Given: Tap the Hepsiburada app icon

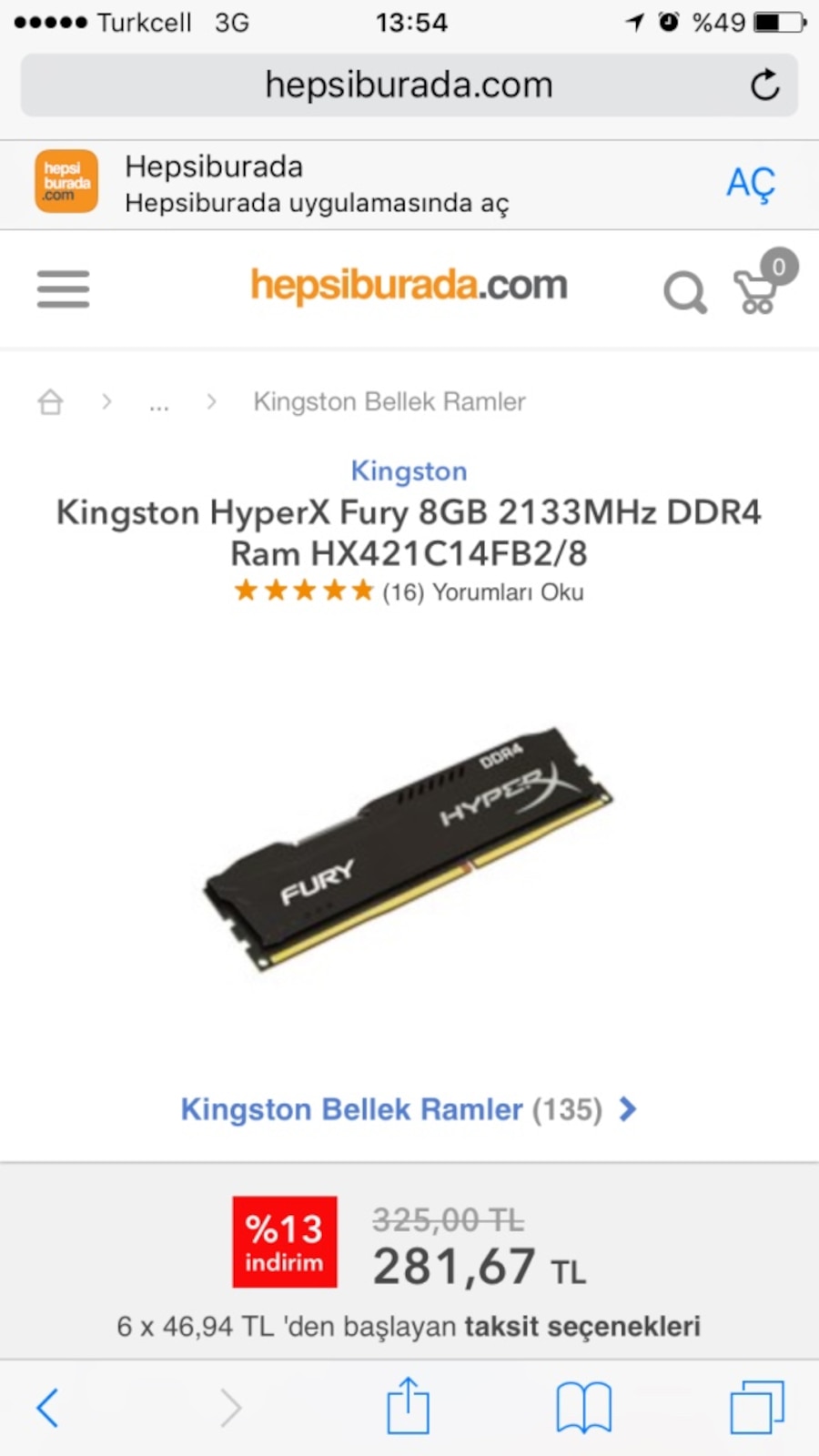Looking at the screenshot, I should 66,182.
